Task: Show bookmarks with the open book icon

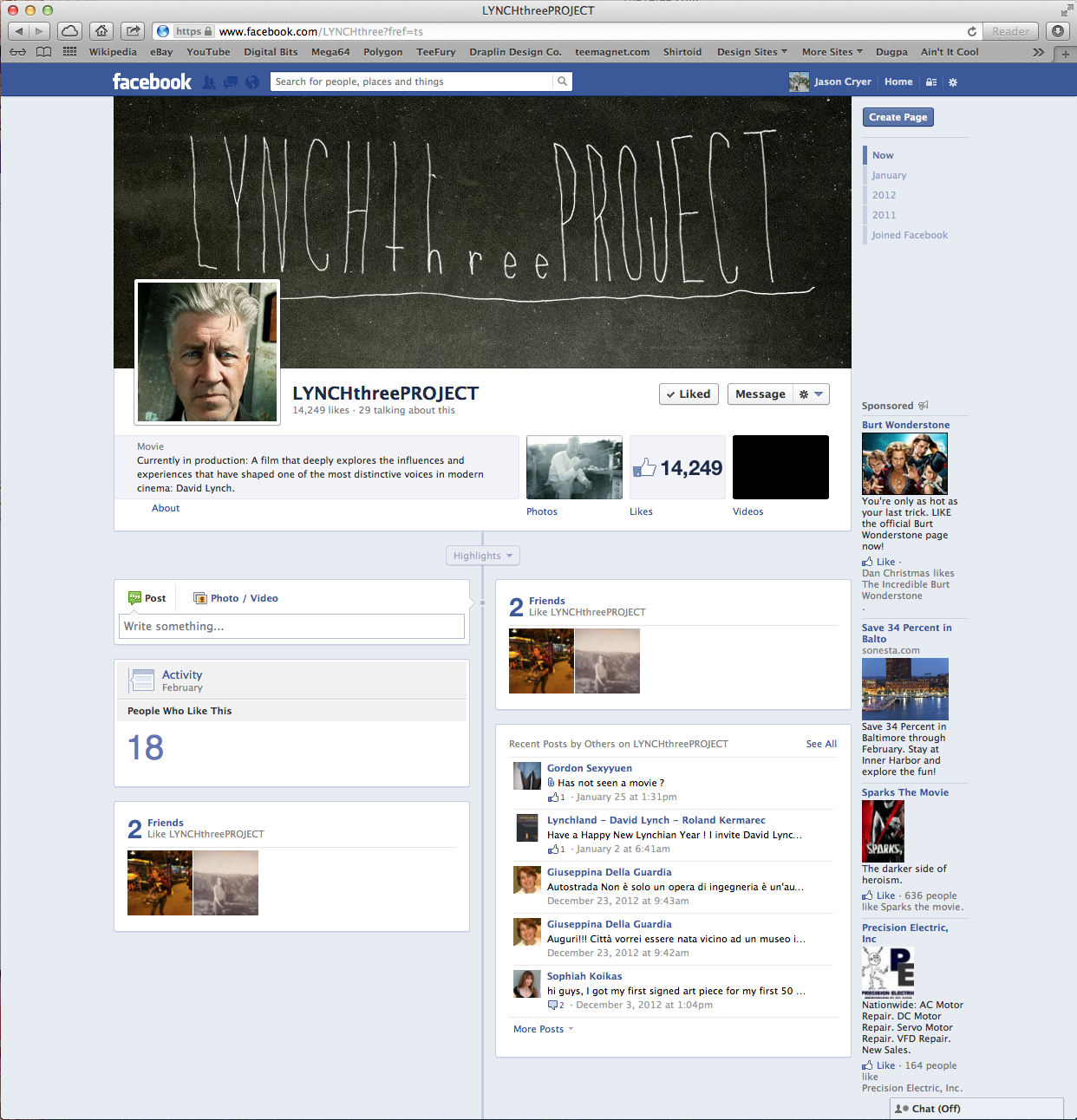Action: (x=43, y=52)
